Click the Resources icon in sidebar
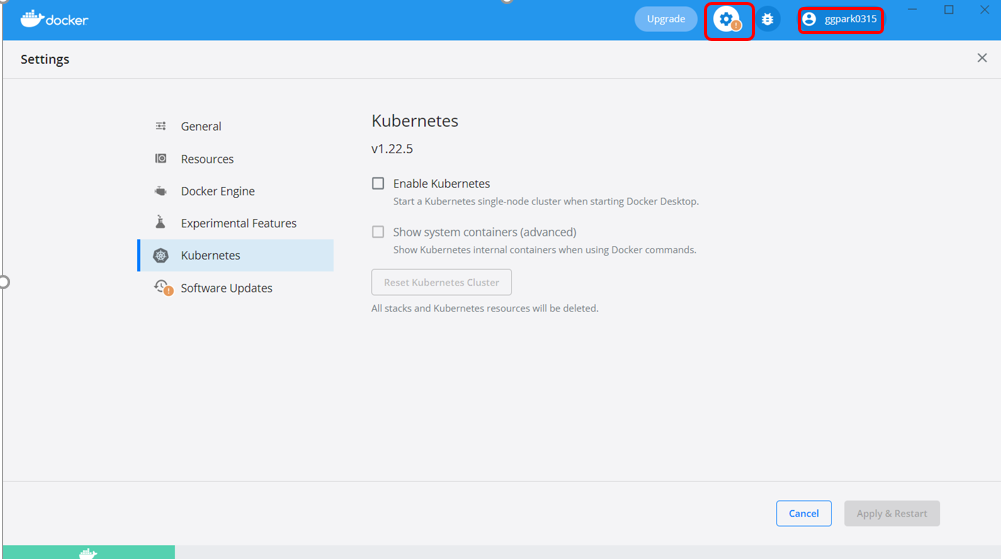This screenshot has width=1001, height=559. coord(161,158)
